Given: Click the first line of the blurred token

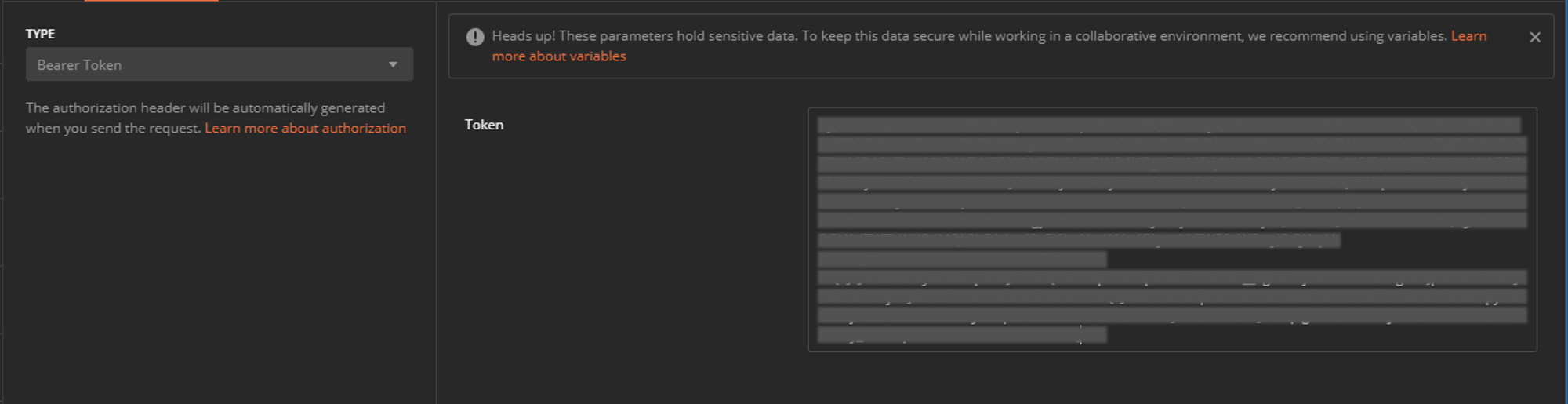Looking at the screenshot, I should (x=1168, y=126).
